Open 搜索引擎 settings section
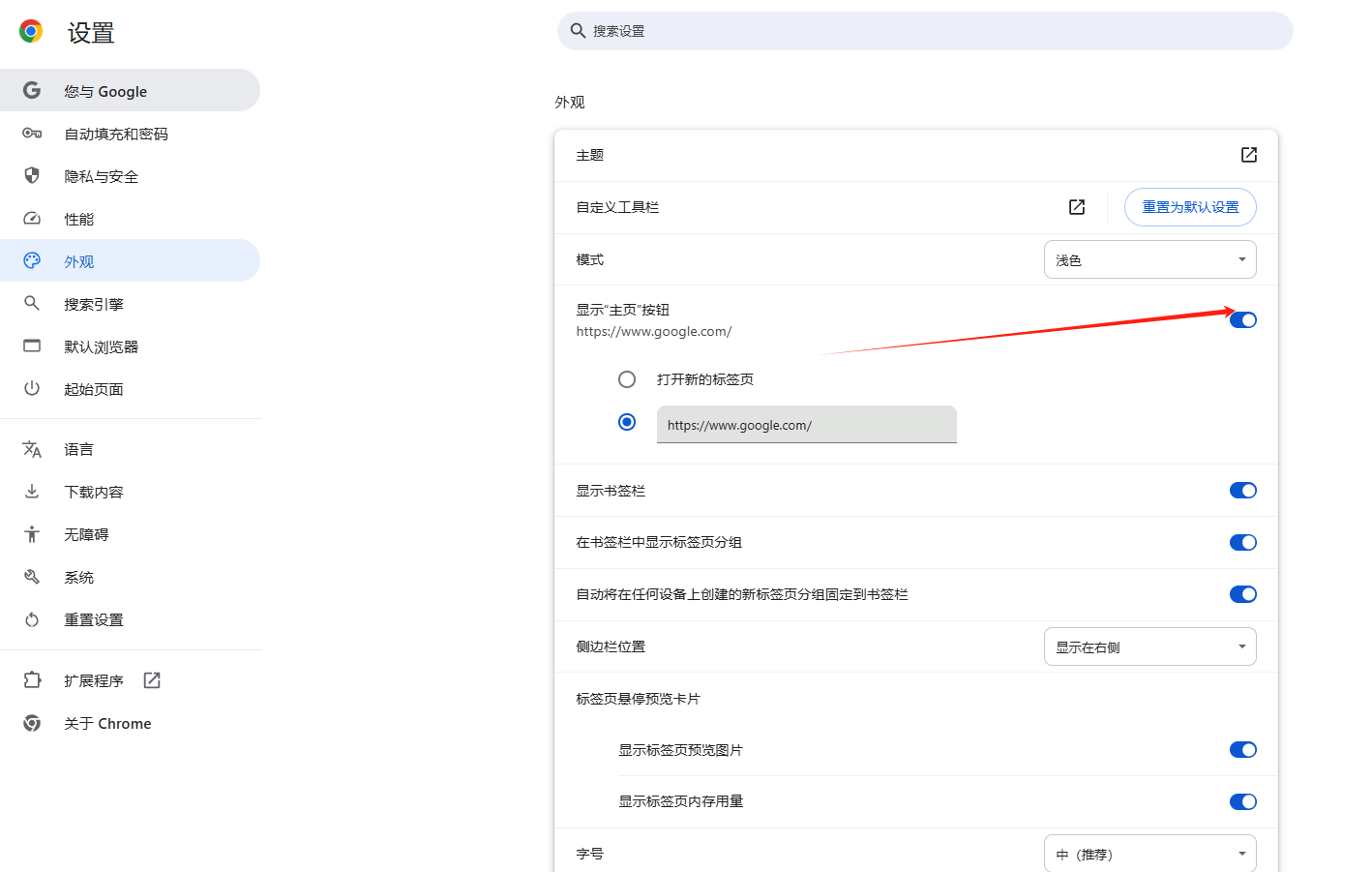Viewport: 1372px width, 872px height. pyautogui.click(x=130, y=304)
